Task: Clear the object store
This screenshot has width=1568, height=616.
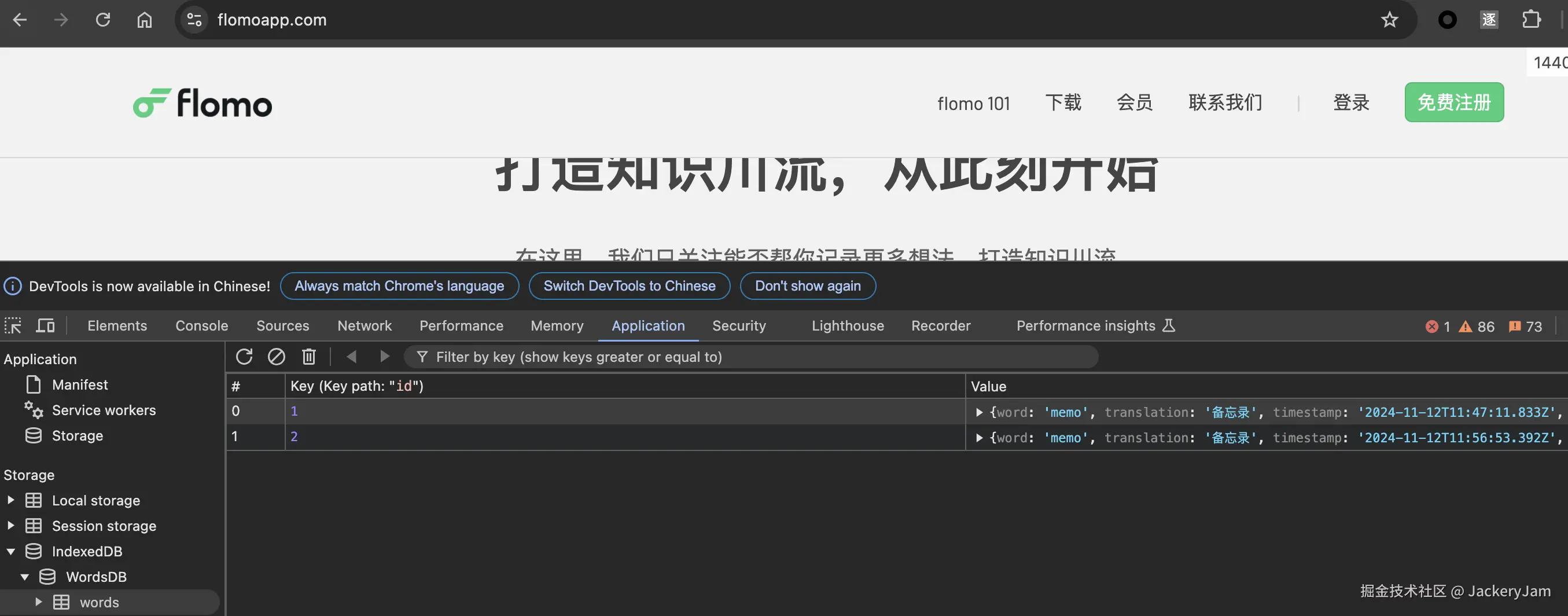Action: click(x=277, y=357)
